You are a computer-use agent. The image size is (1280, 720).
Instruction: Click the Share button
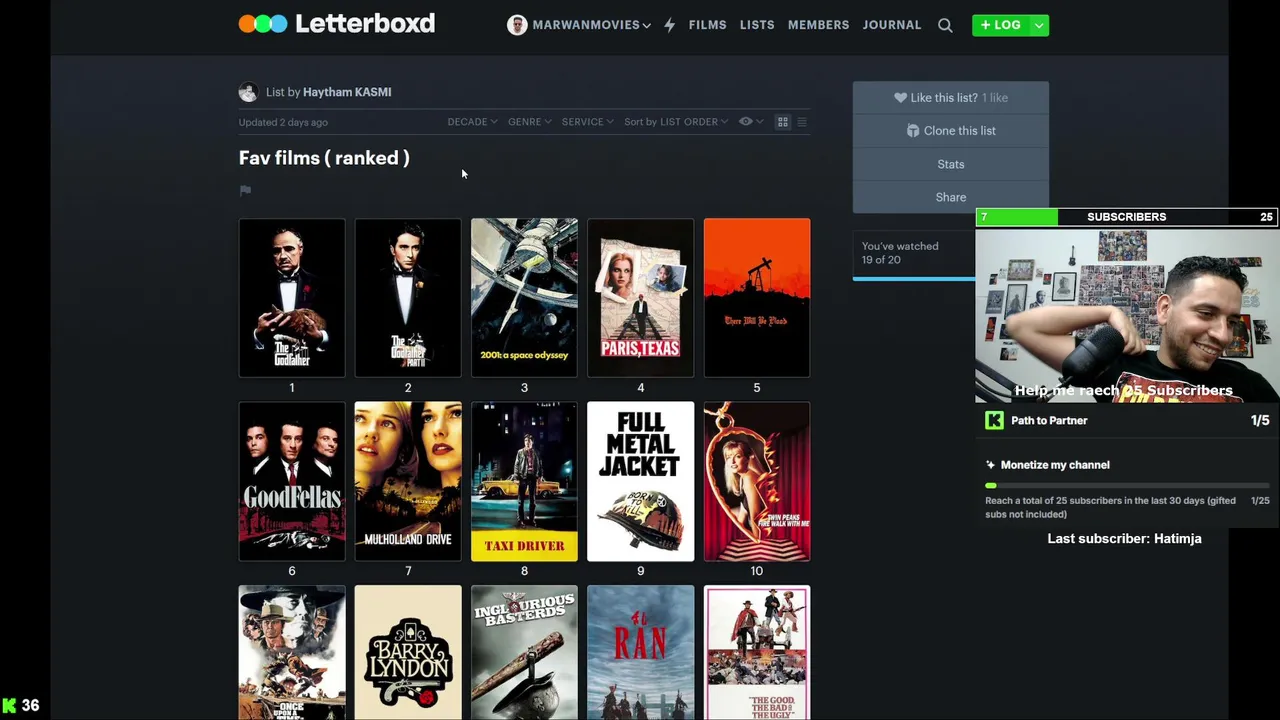(x=951, y=197)
